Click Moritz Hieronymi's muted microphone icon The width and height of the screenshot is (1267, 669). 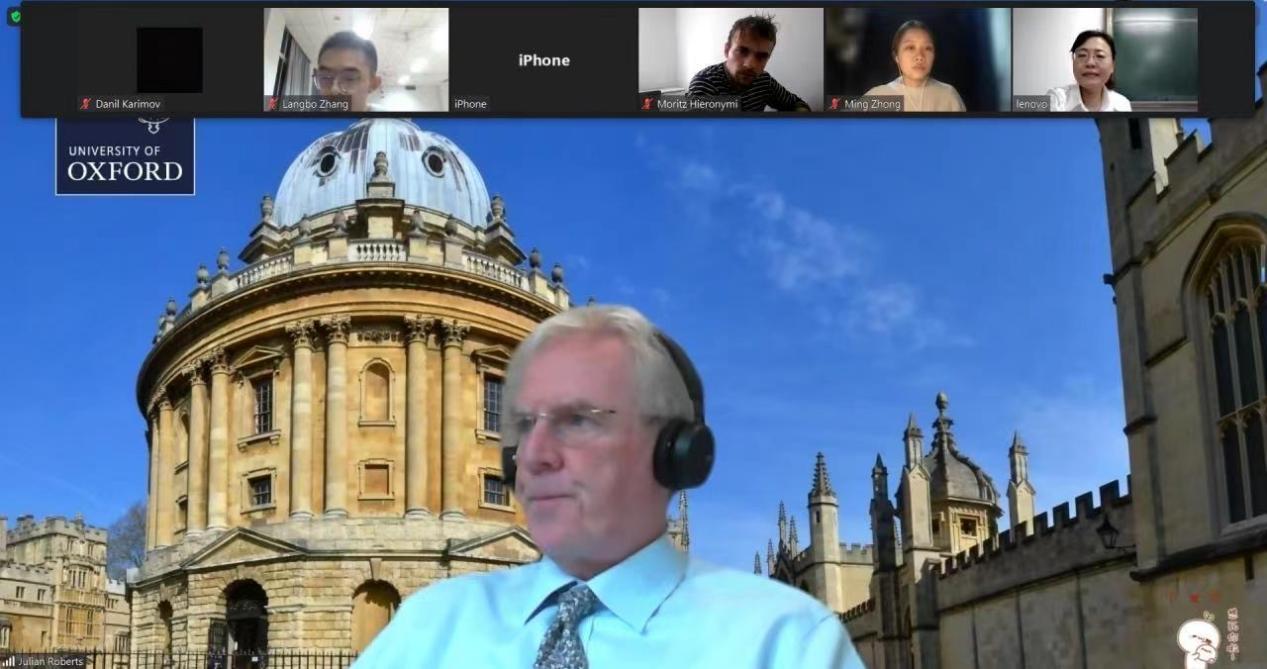647,104
